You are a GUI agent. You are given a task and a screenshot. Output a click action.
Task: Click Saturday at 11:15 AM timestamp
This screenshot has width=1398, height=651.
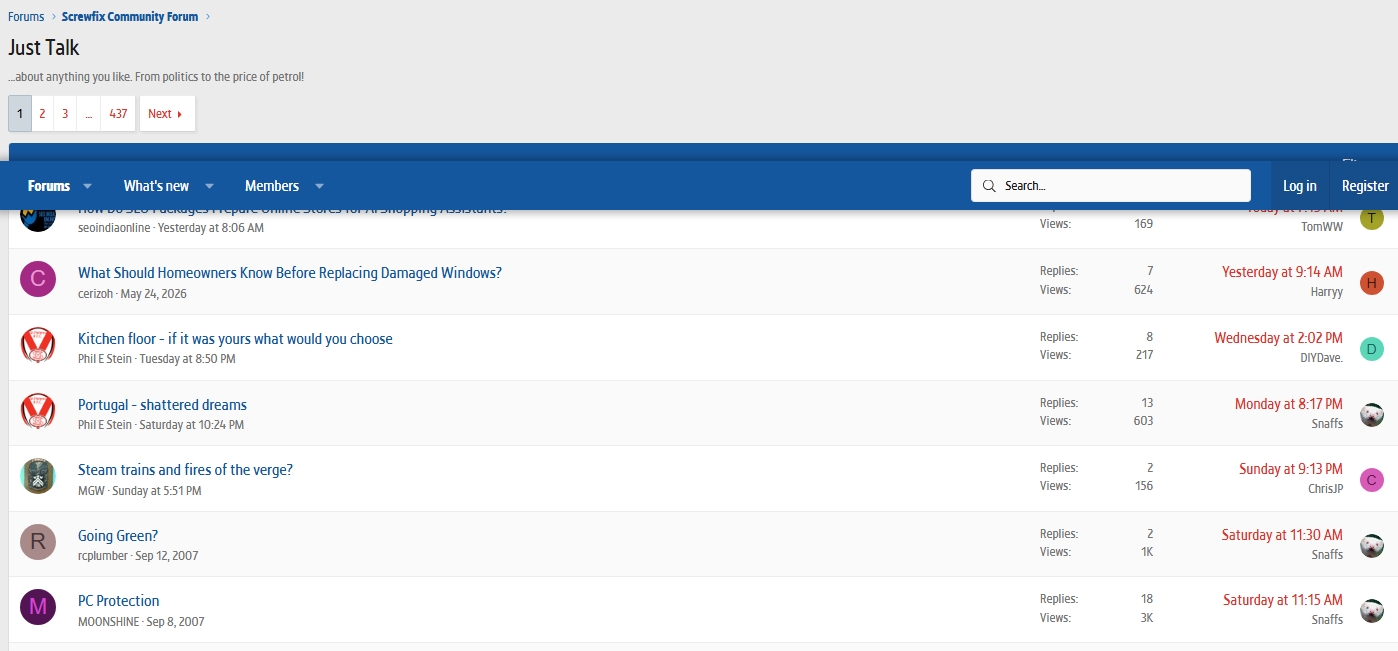[1283, 600]
